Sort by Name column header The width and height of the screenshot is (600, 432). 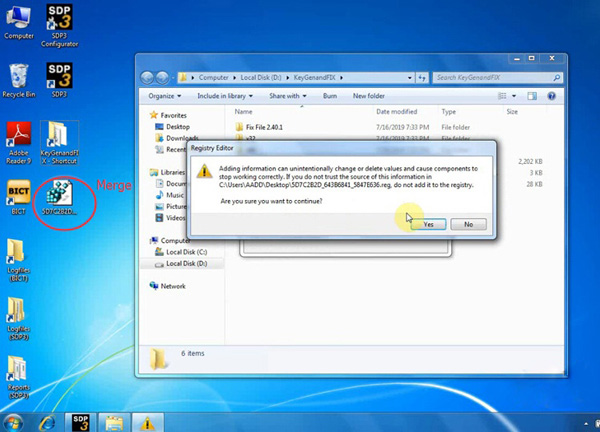click(243, 112)
